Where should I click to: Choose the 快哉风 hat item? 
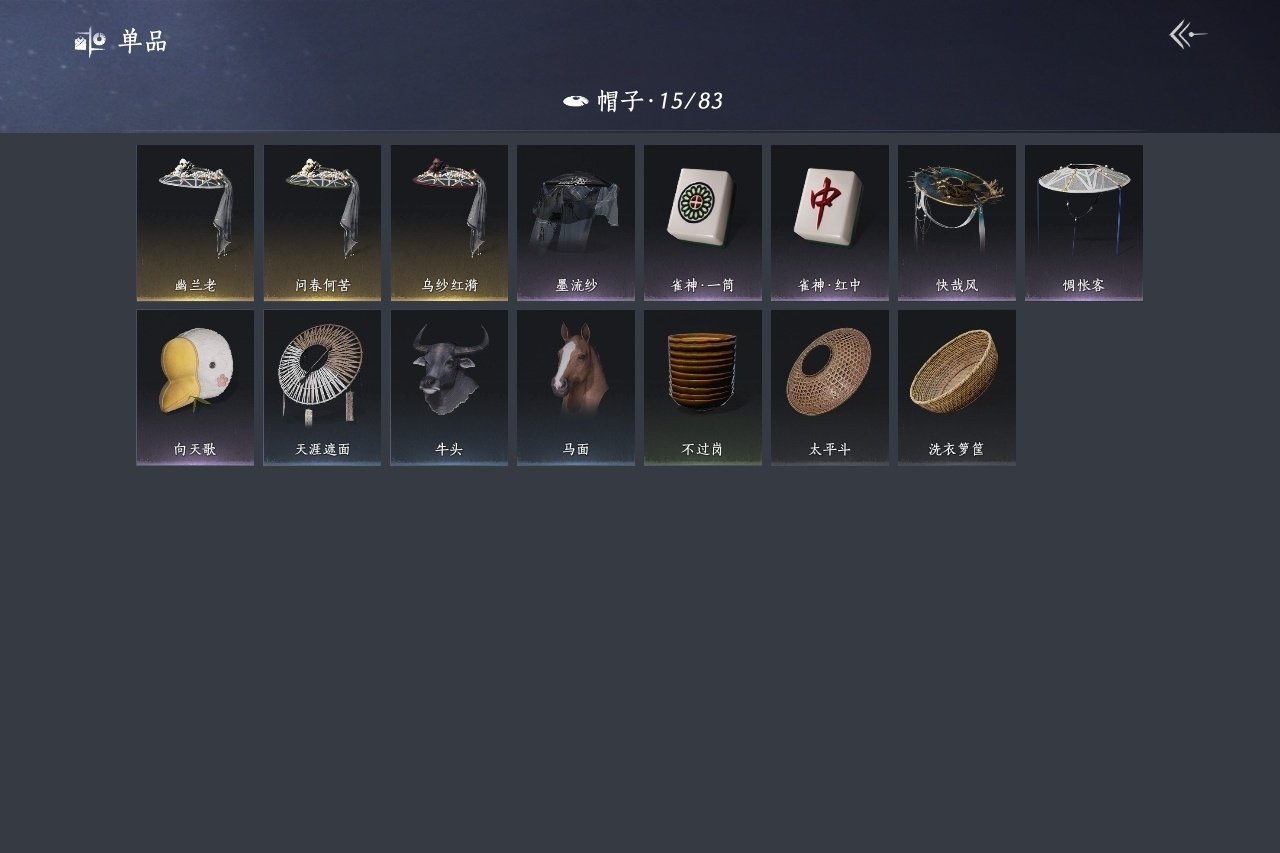pos(957,223)
